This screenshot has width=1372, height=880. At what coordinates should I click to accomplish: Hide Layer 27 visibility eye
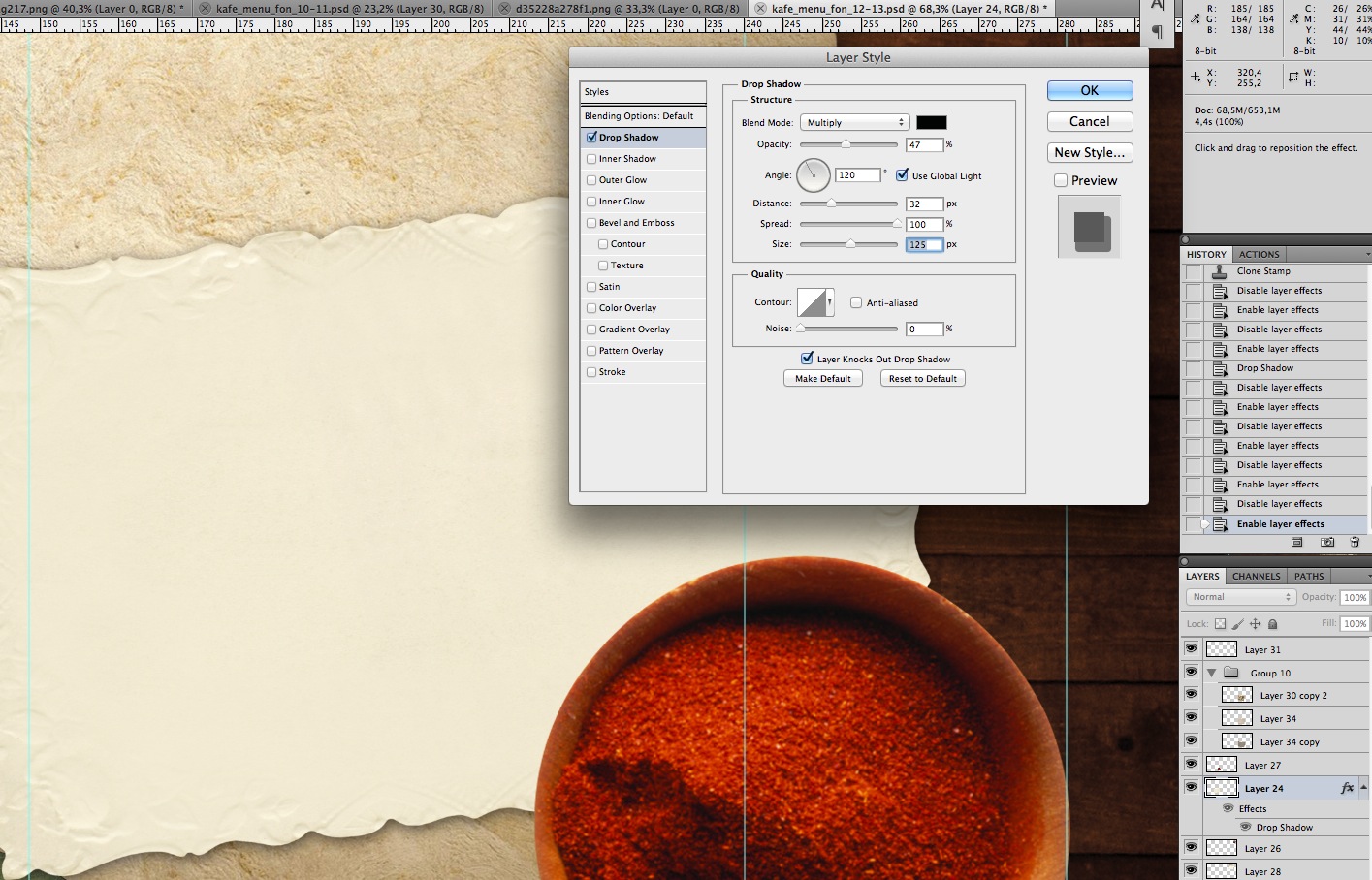pos(1192,765)
